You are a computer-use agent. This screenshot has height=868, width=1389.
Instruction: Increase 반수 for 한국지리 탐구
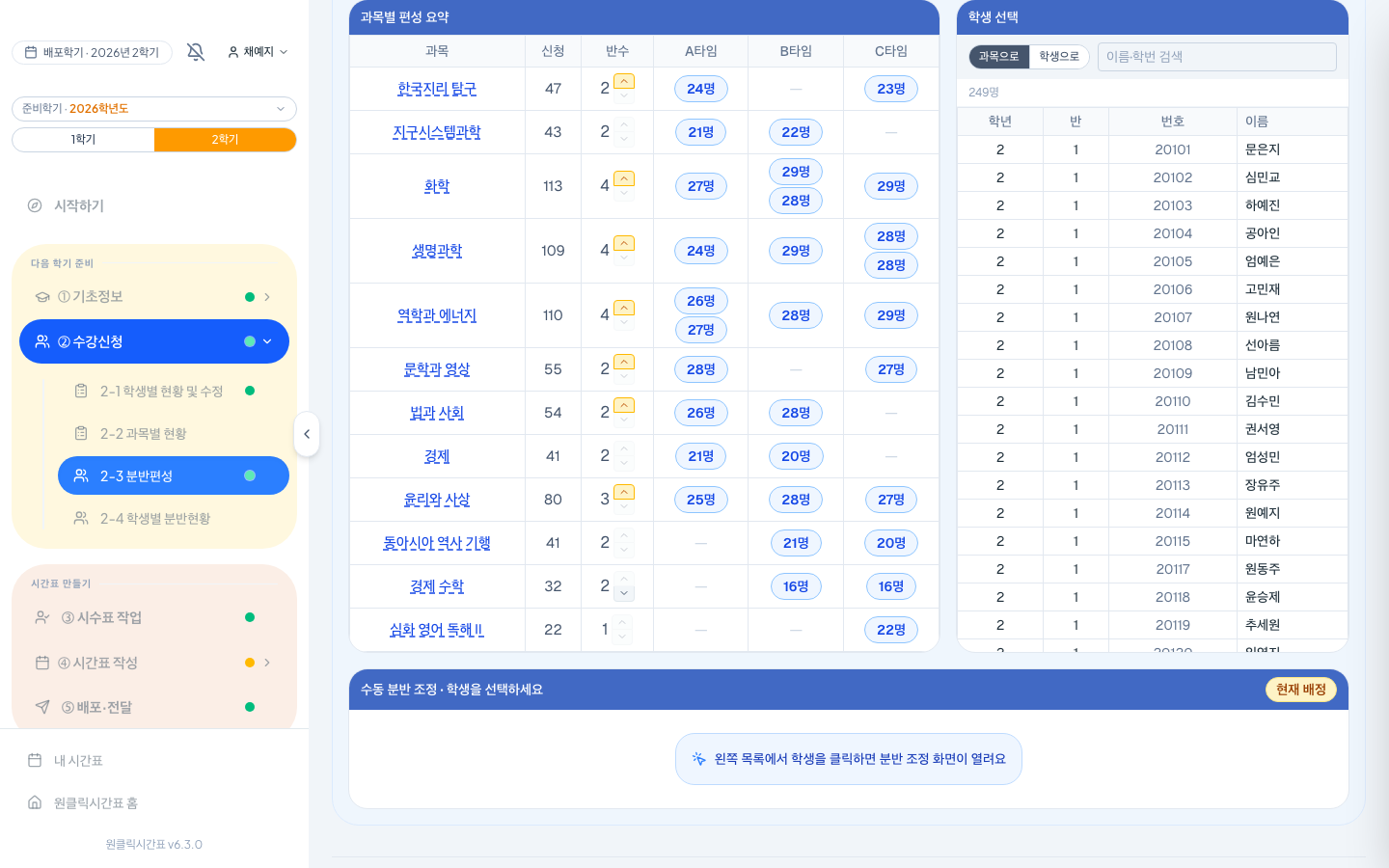624,81
